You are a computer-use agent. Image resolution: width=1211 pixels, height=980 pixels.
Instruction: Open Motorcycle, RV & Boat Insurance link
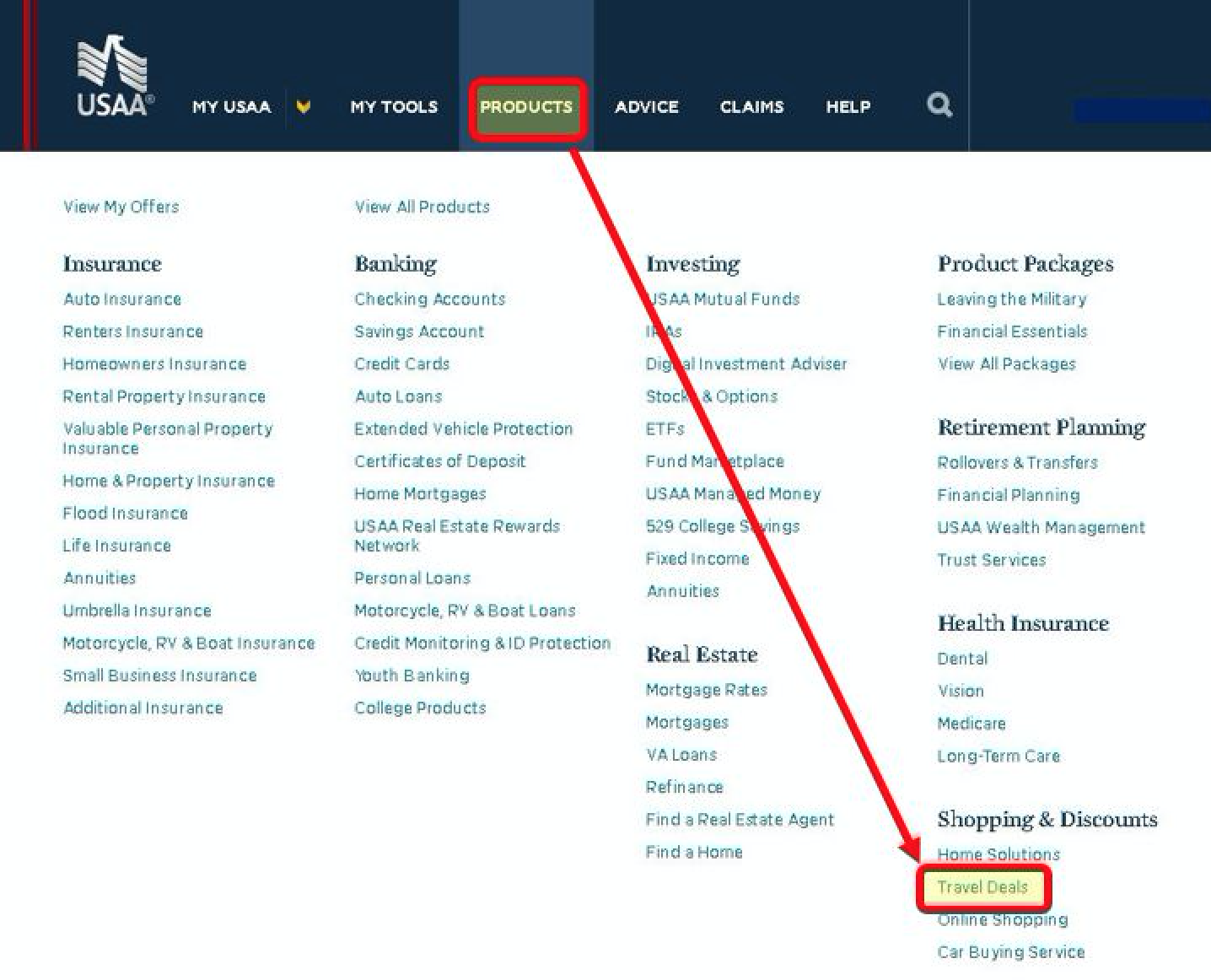(189, 643)
